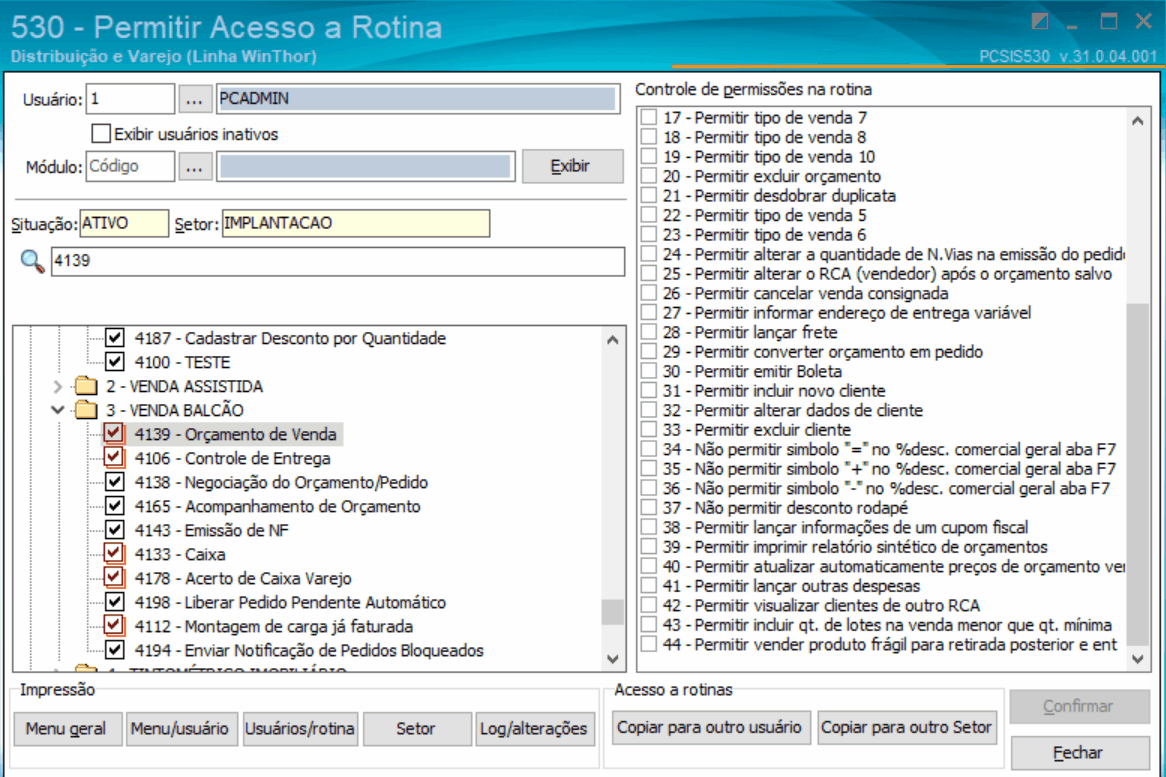Select permission text 39 - Permitir imprimir relatório sintético
The image size is (1166, 777).
tap(855, 547)
